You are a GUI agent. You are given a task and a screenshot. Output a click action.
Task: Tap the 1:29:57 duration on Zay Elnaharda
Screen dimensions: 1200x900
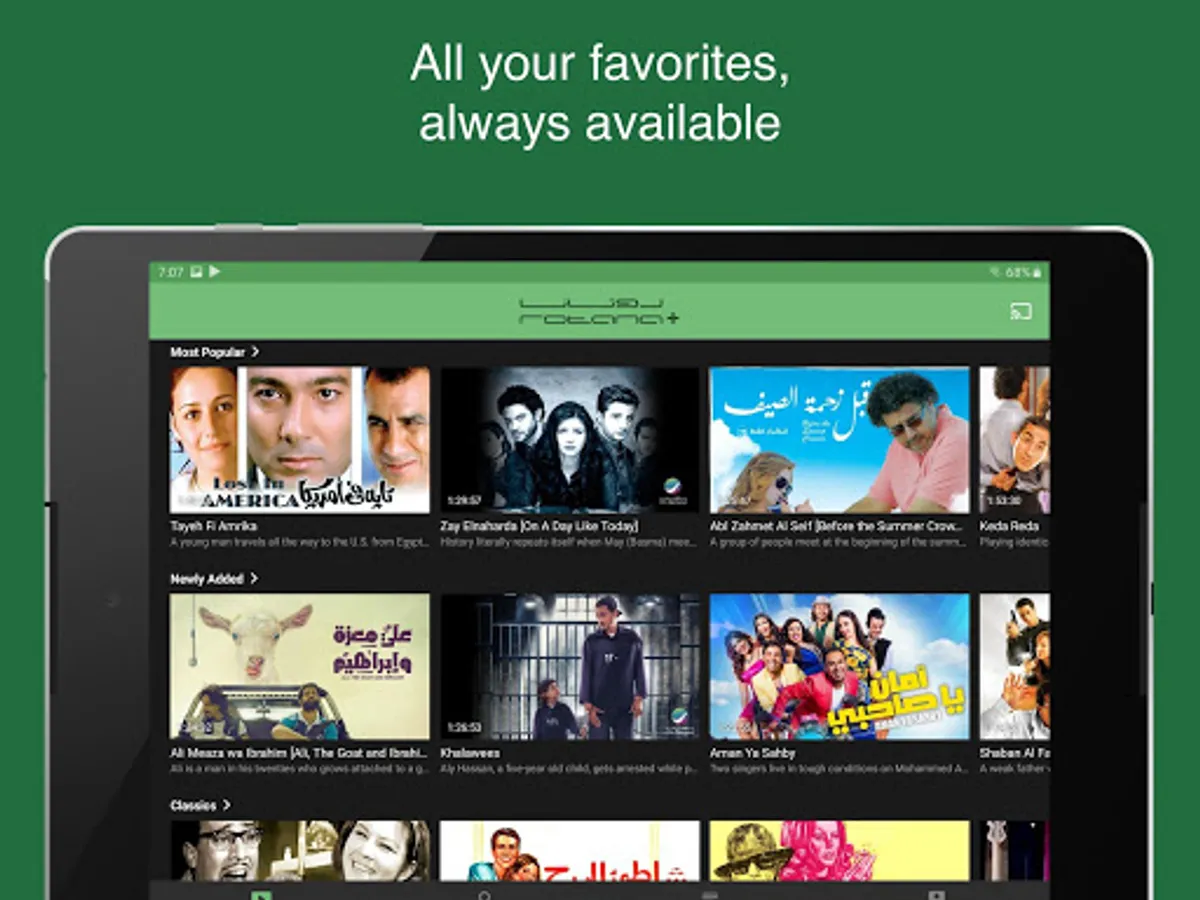[463, 501]
